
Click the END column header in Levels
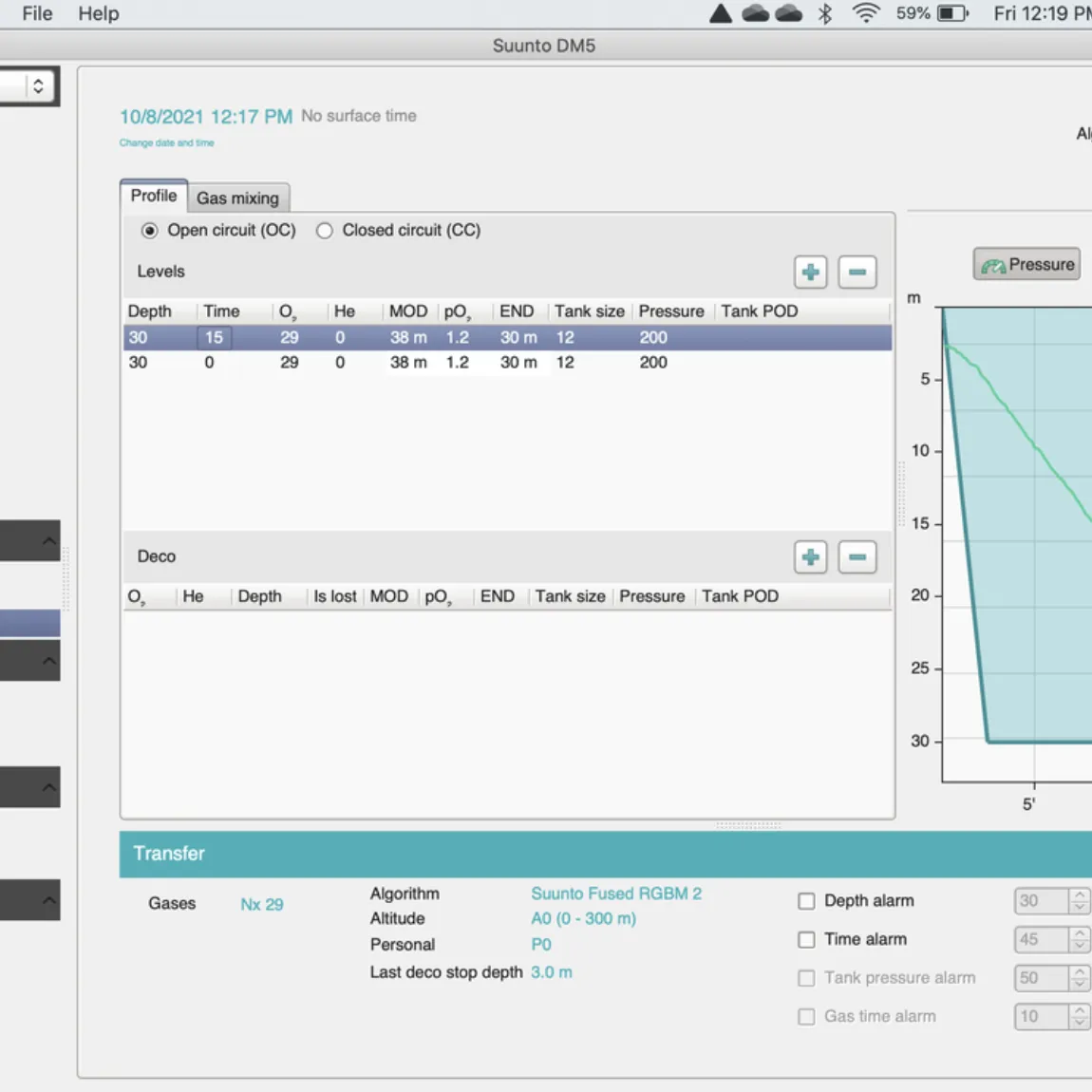coord(517,311)
